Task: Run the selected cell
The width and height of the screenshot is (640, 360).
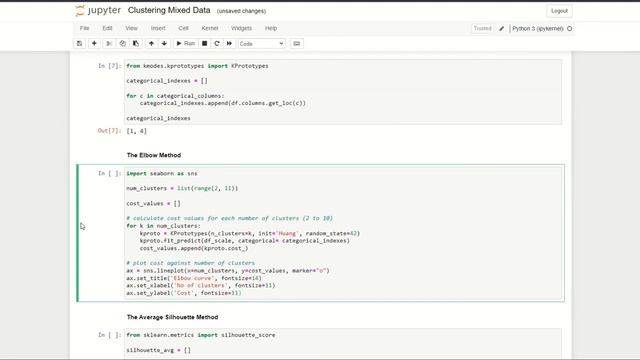Action: pos(185,43)
